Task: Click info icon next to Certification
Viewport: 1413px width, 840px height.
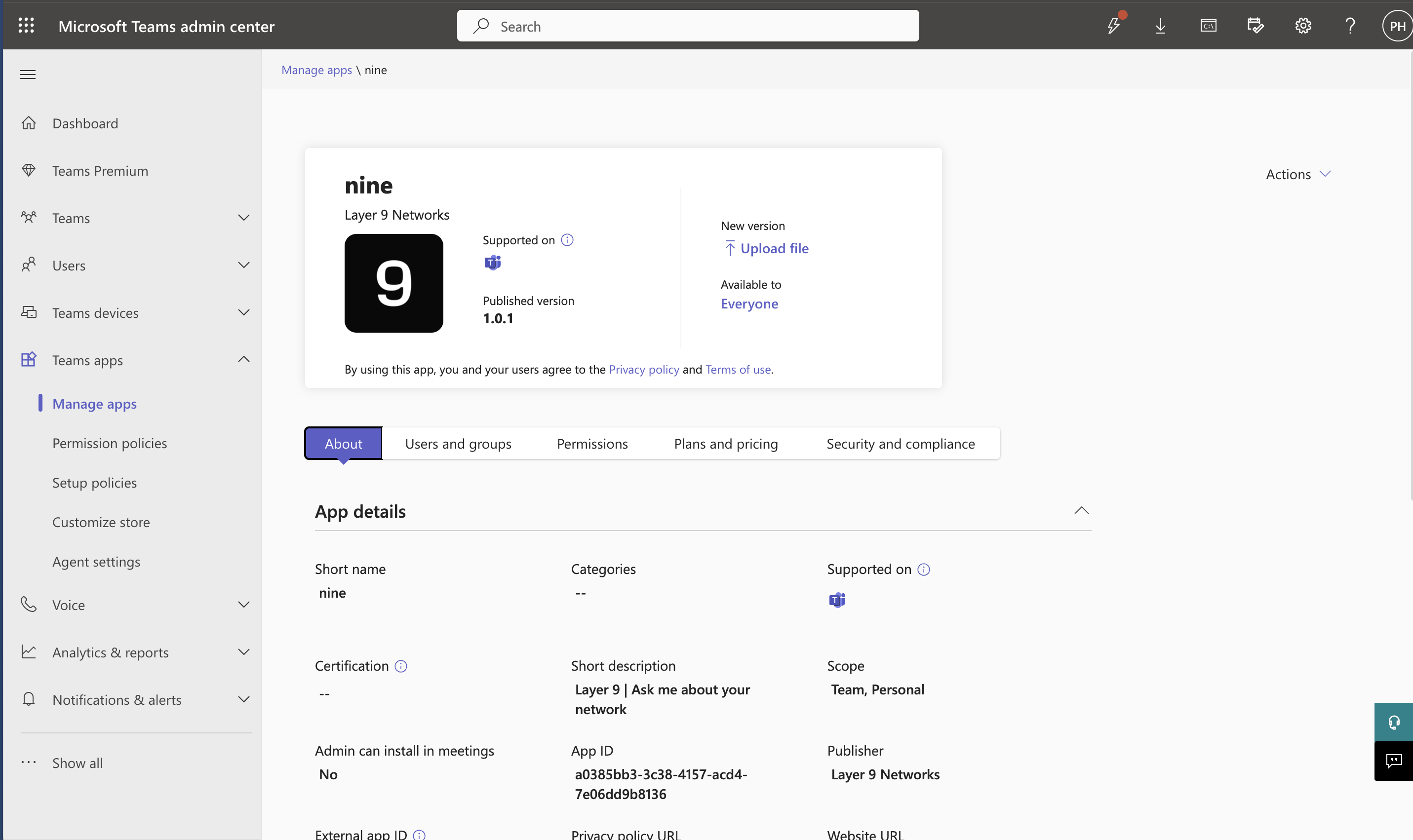Action: pyautogui.click(x=401, y=666)
